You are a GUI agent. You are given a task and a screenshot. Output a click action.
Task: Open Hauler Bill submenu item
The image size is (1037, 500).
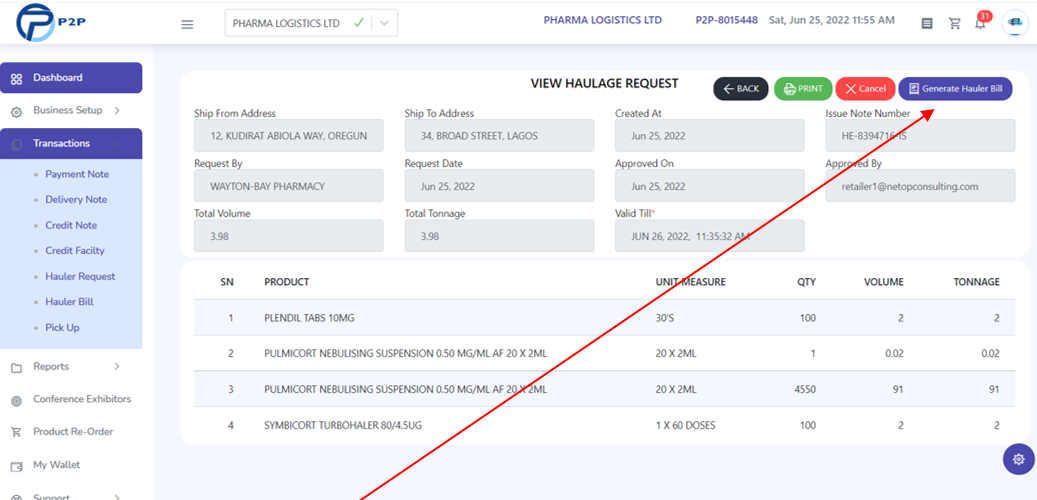69,302
